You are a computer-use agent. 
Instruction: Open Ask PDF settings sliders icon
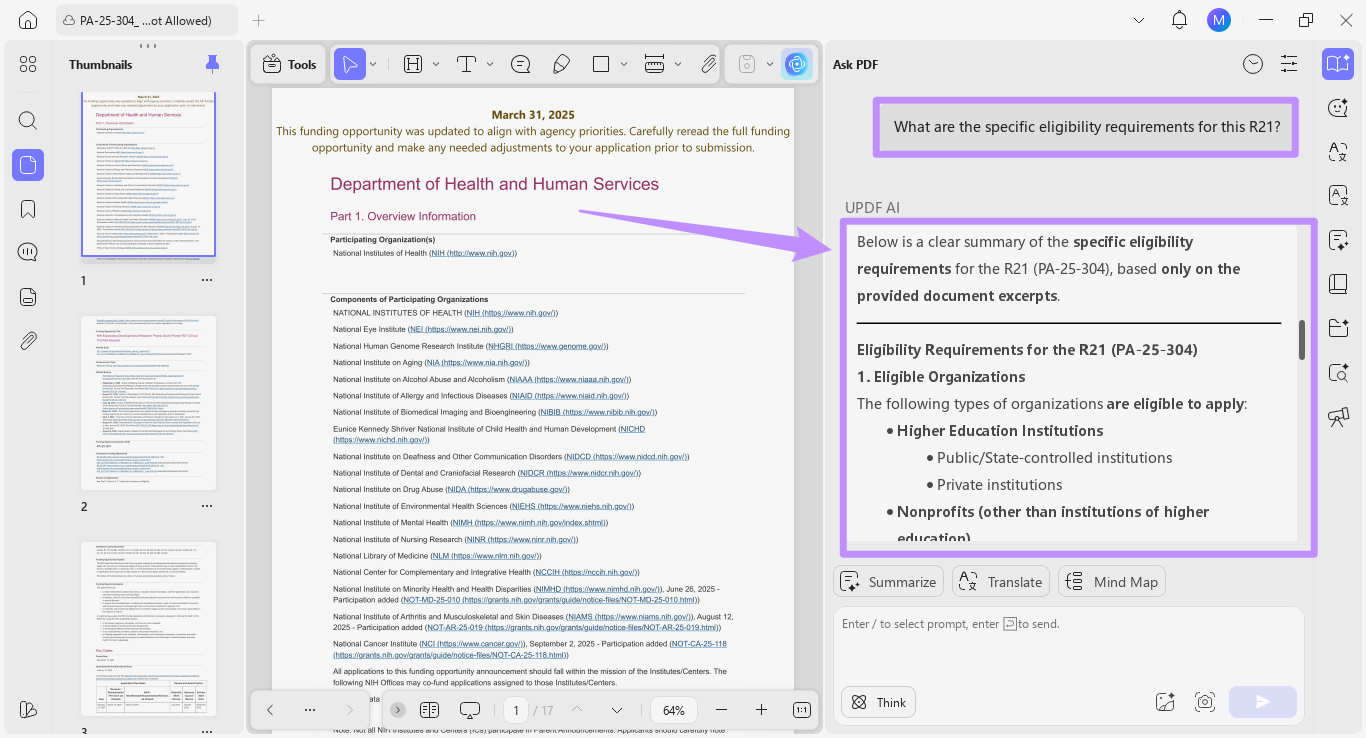click(x=1289, y=64)
